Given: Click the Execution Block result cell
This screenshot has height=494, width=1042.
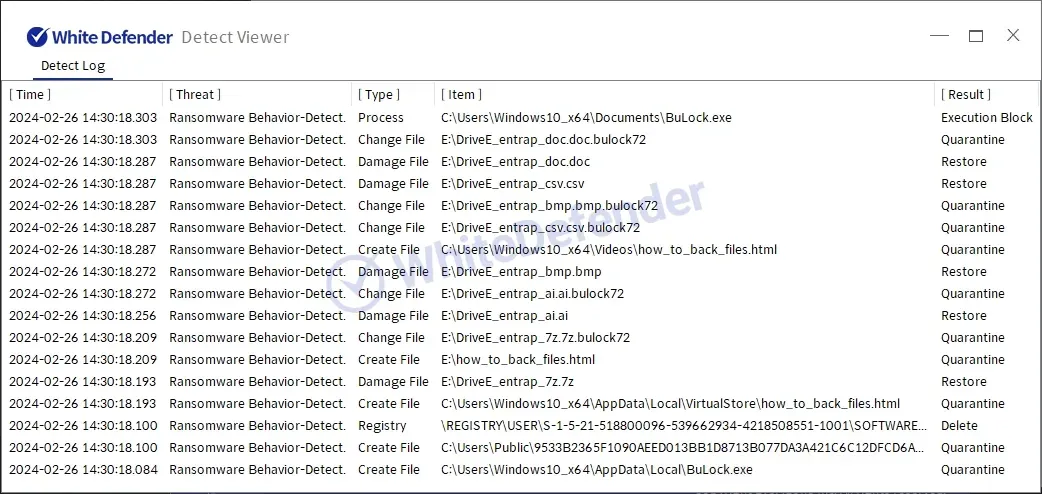Looking at the screenshot, I should [x=987, y=118].
